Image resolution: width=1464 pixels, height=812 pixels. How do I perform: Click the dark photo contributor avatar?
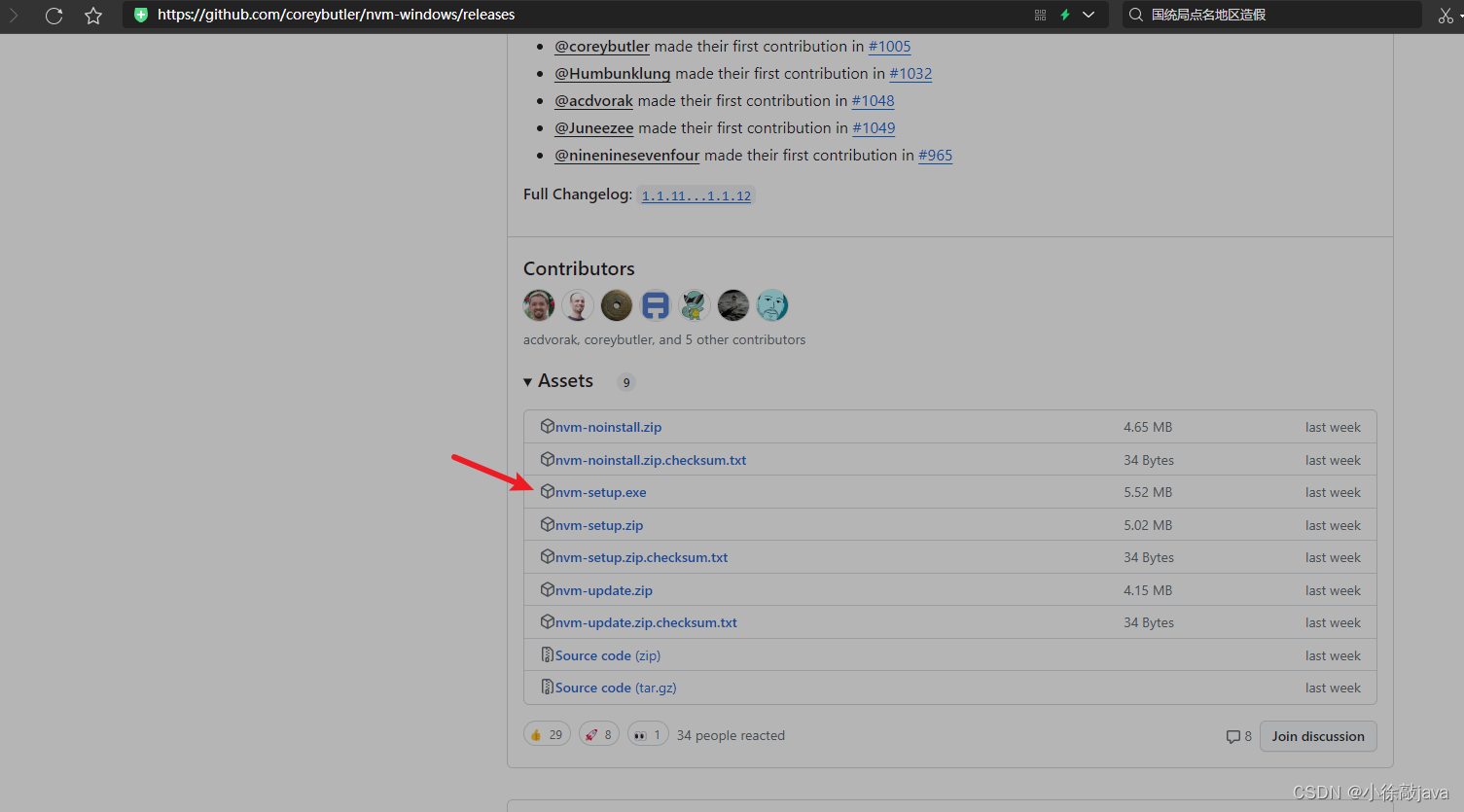pyautogui.click(x=733, y=305)
